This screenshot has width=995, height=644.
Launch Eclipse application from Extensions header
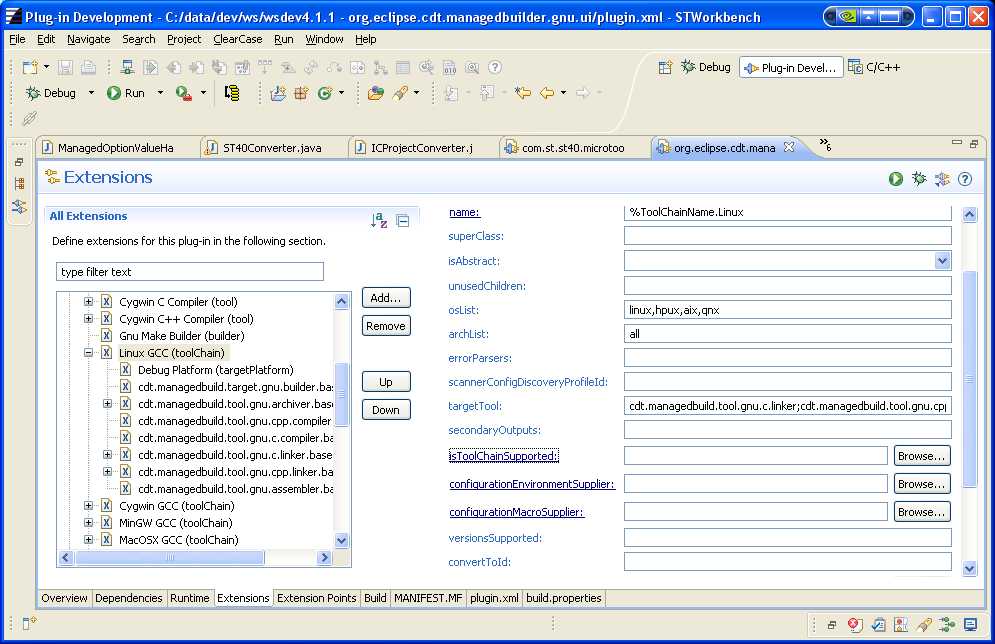click(x=895, y=179)
